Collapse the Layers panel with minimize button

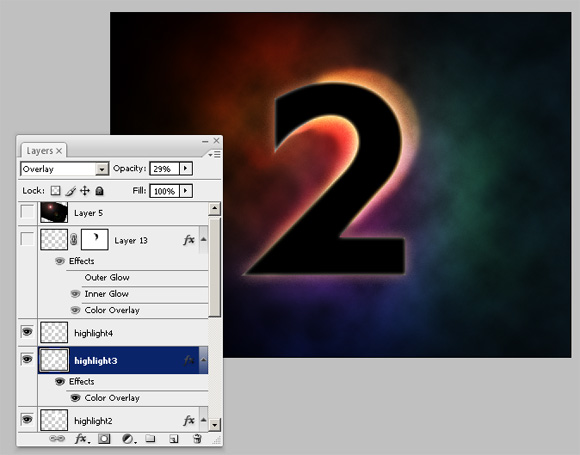[x=205, y=141]
